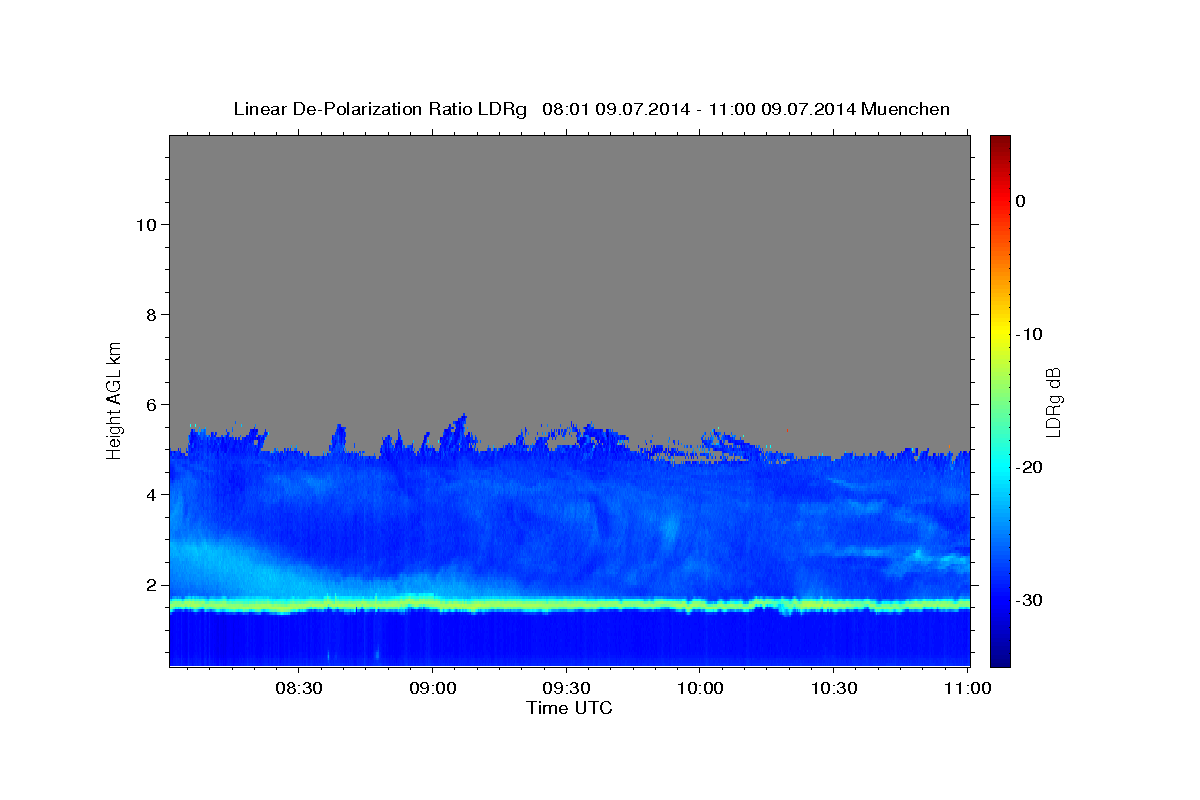This screenshot has height=800, width=1200.
Task: Click the colorbar value '0'
Action: (x=1021, y=201)
